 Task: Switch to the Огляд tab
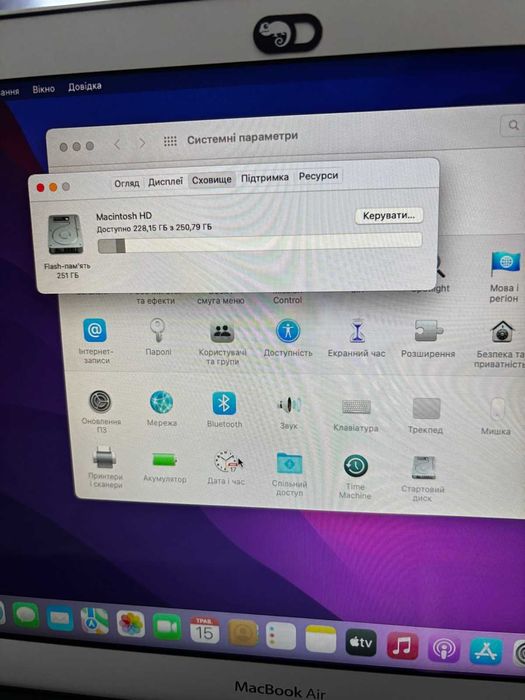[x=127, y=183]
